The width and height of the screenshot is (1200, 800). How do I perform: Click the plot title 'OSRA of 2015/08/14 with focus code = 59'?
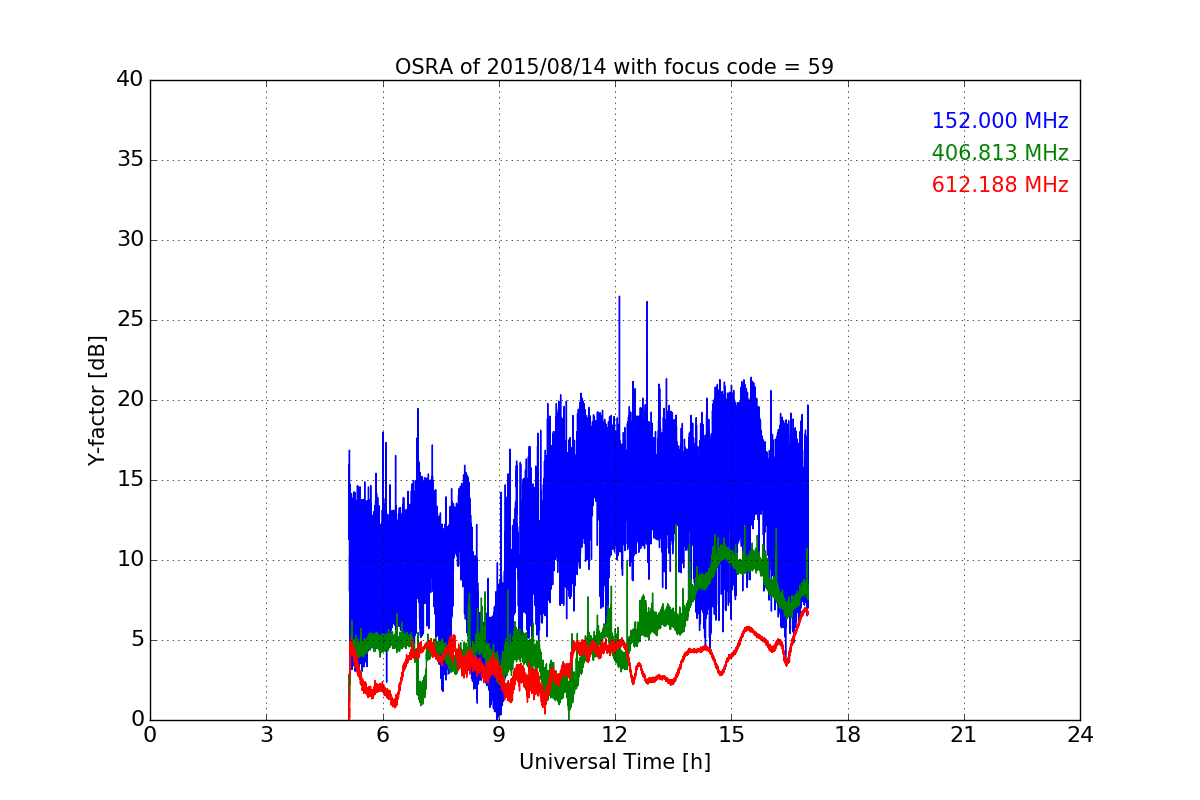(614, 67)
